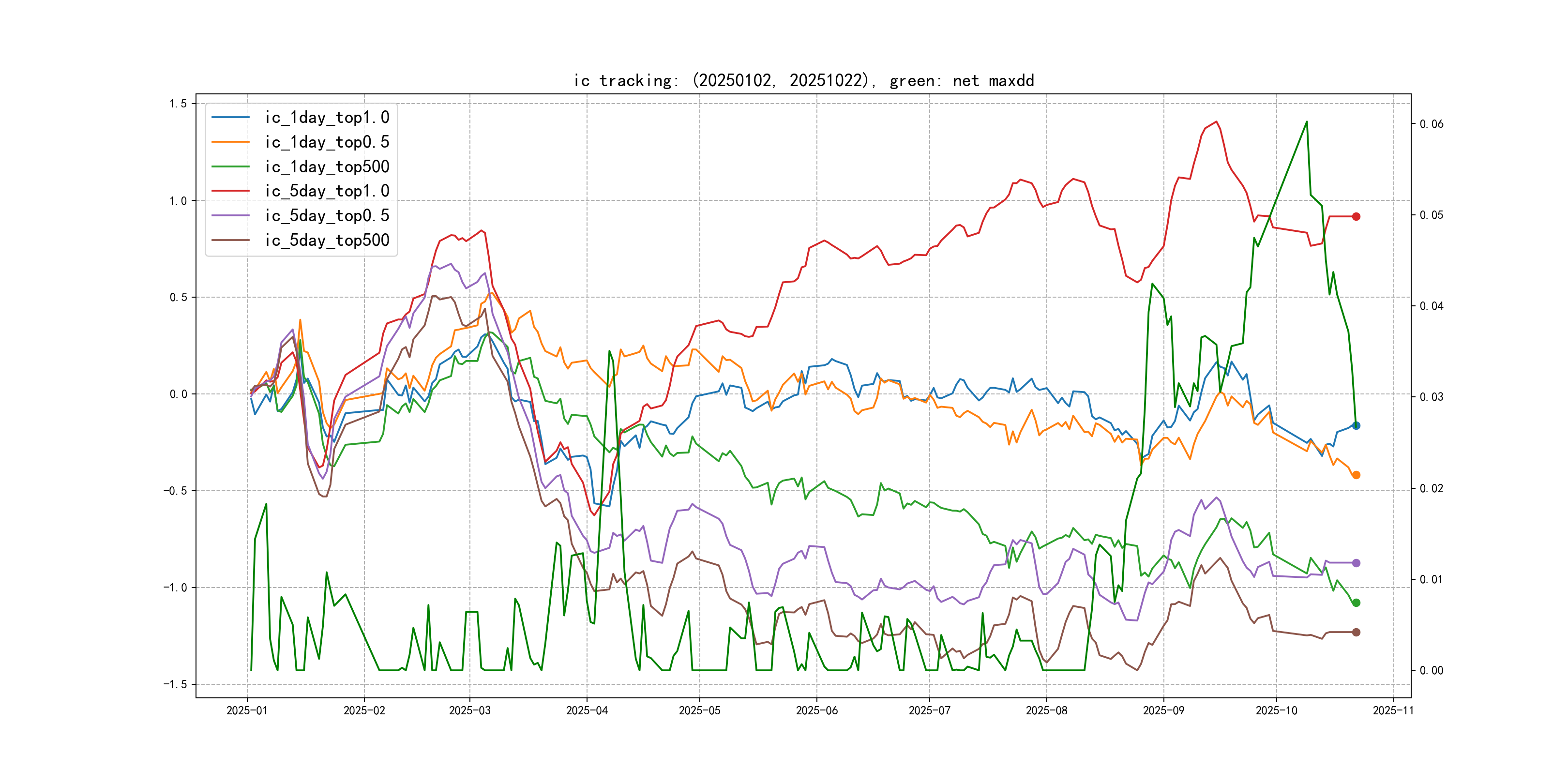Click the orange end-point marker dot
This screenshot has width=1568, height=784.
click(1356, 475)
